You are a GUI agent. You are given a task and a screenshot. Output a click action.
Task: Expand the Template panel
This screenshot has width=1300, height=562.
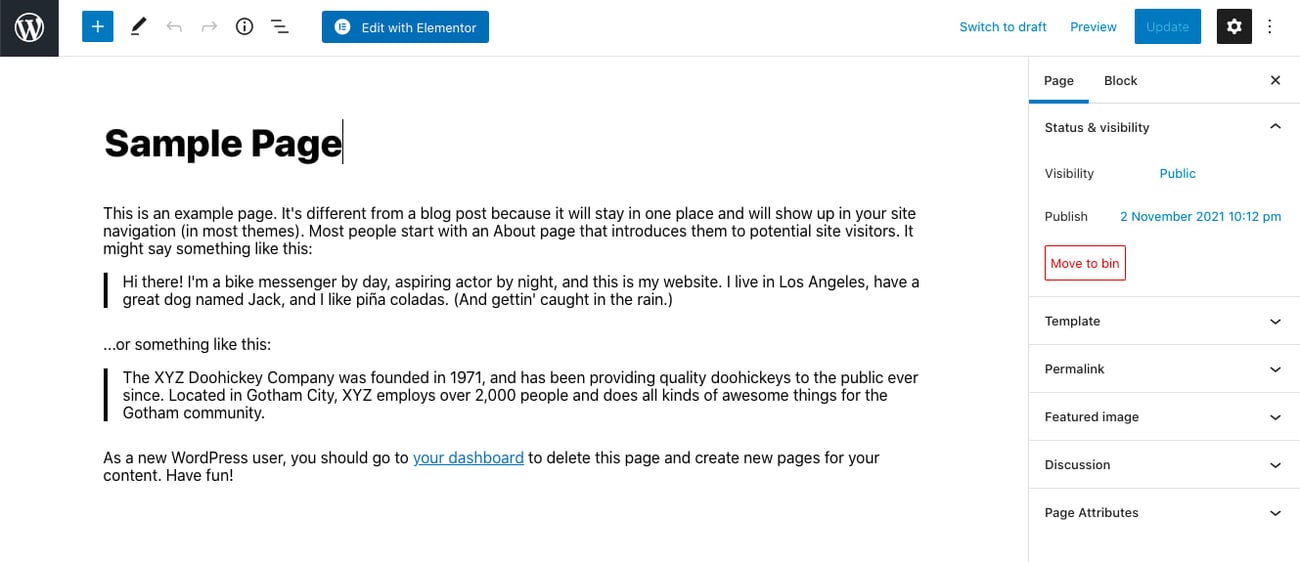1274,321
